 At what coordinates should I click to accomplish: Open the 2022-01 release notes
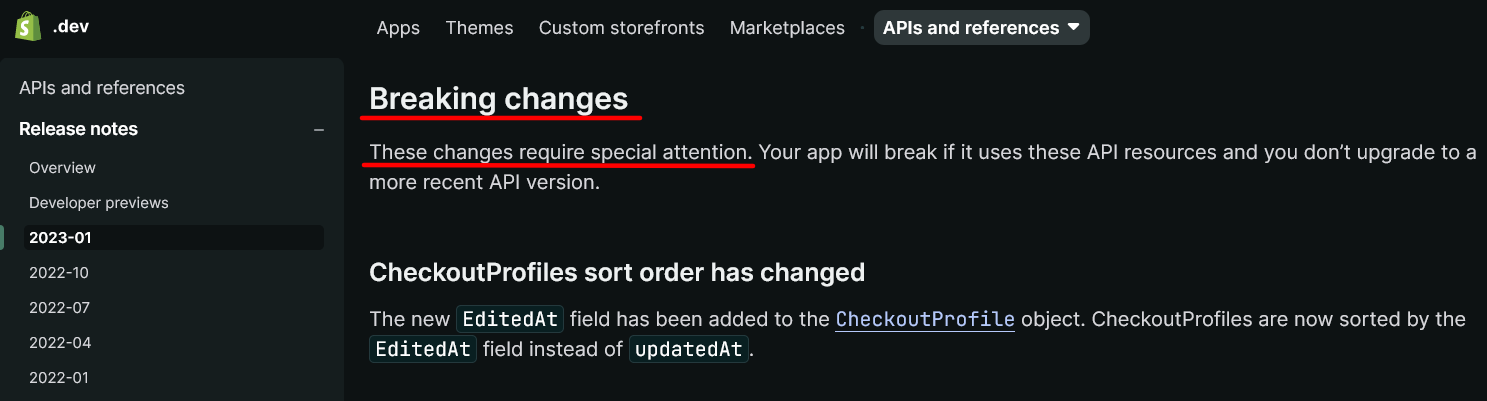click(x=59, y=378)
